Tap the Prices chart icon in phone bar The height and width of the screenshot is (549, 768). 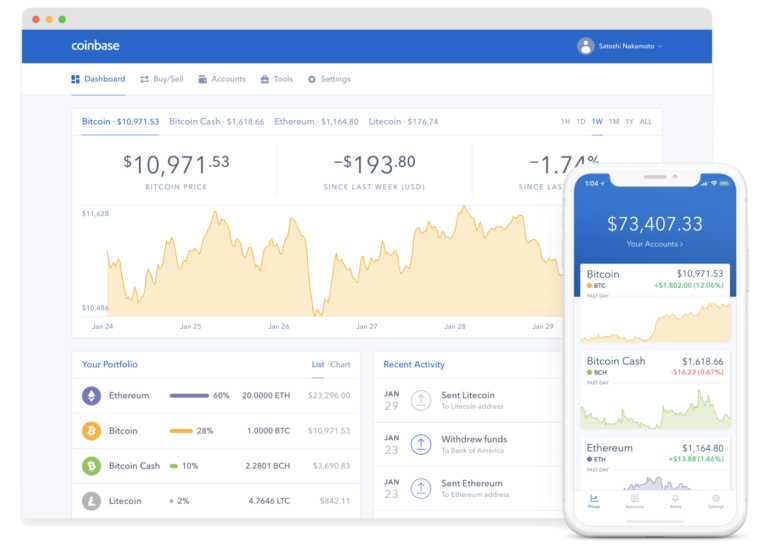(594, 501)
